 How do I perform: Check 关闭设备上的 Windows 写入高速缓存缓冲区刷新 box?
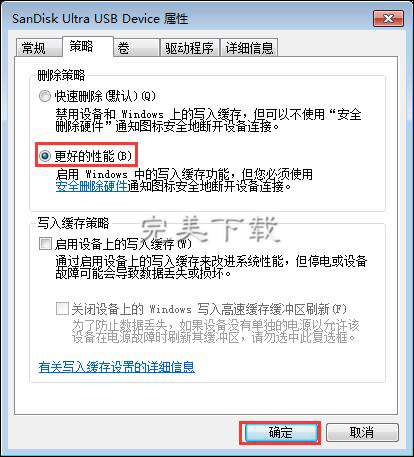[x=62, y=308]
